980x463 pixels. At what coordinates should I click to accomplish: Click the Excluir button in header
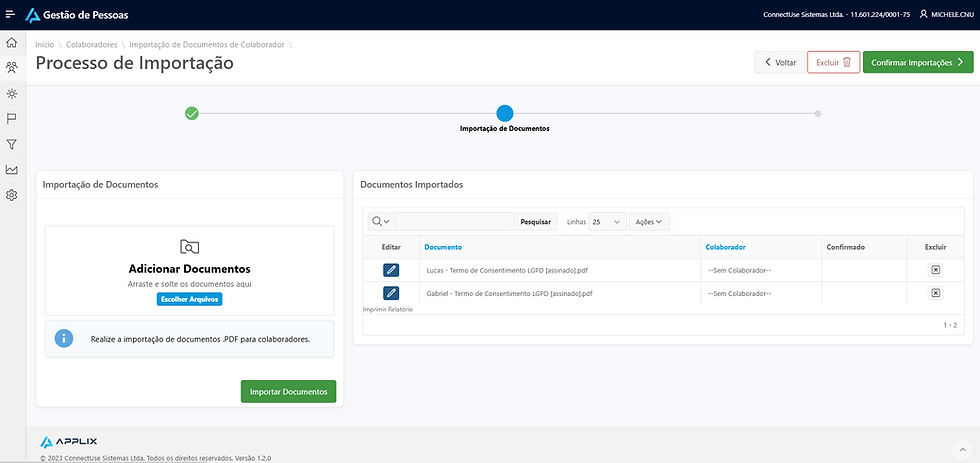834,62
